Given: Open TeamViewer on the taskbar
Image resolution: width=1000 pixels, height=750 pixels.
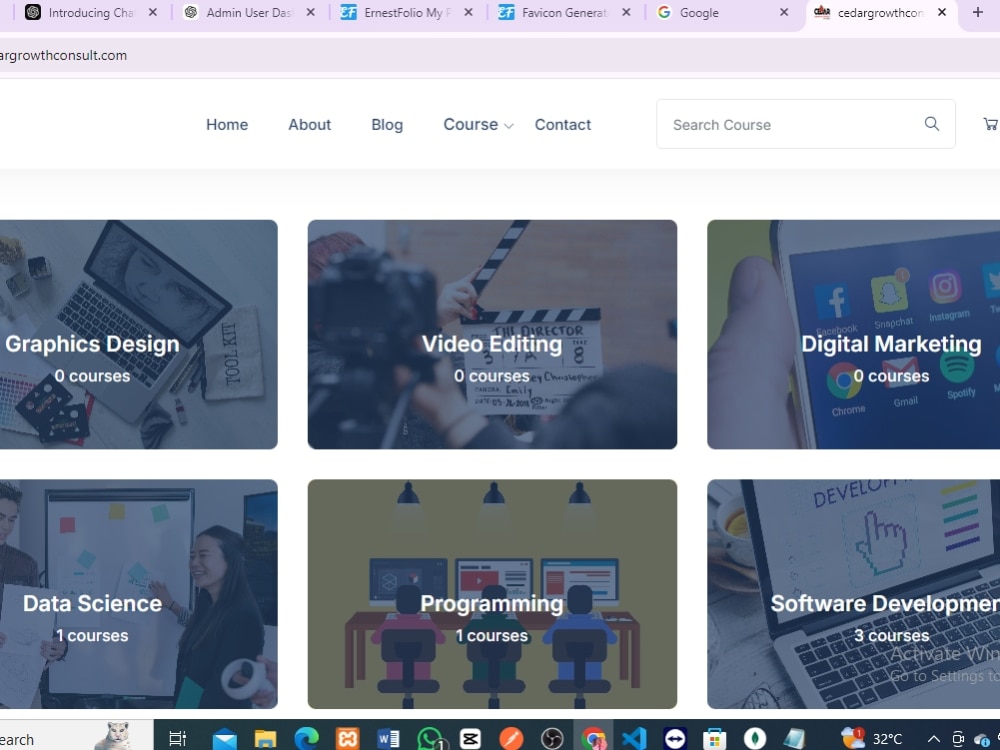Looking at the screenshot, I should tap(675, 739).
